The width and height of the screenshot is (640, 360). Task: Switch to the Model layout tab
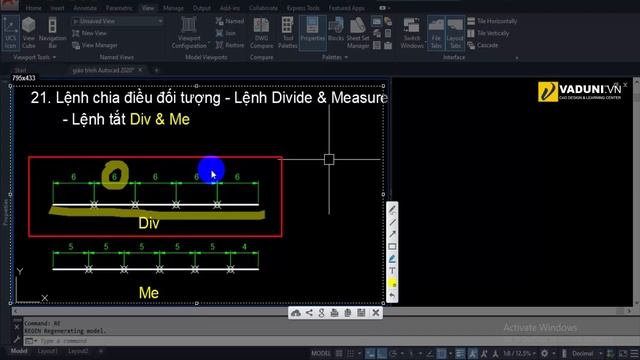tap(19, 351)
